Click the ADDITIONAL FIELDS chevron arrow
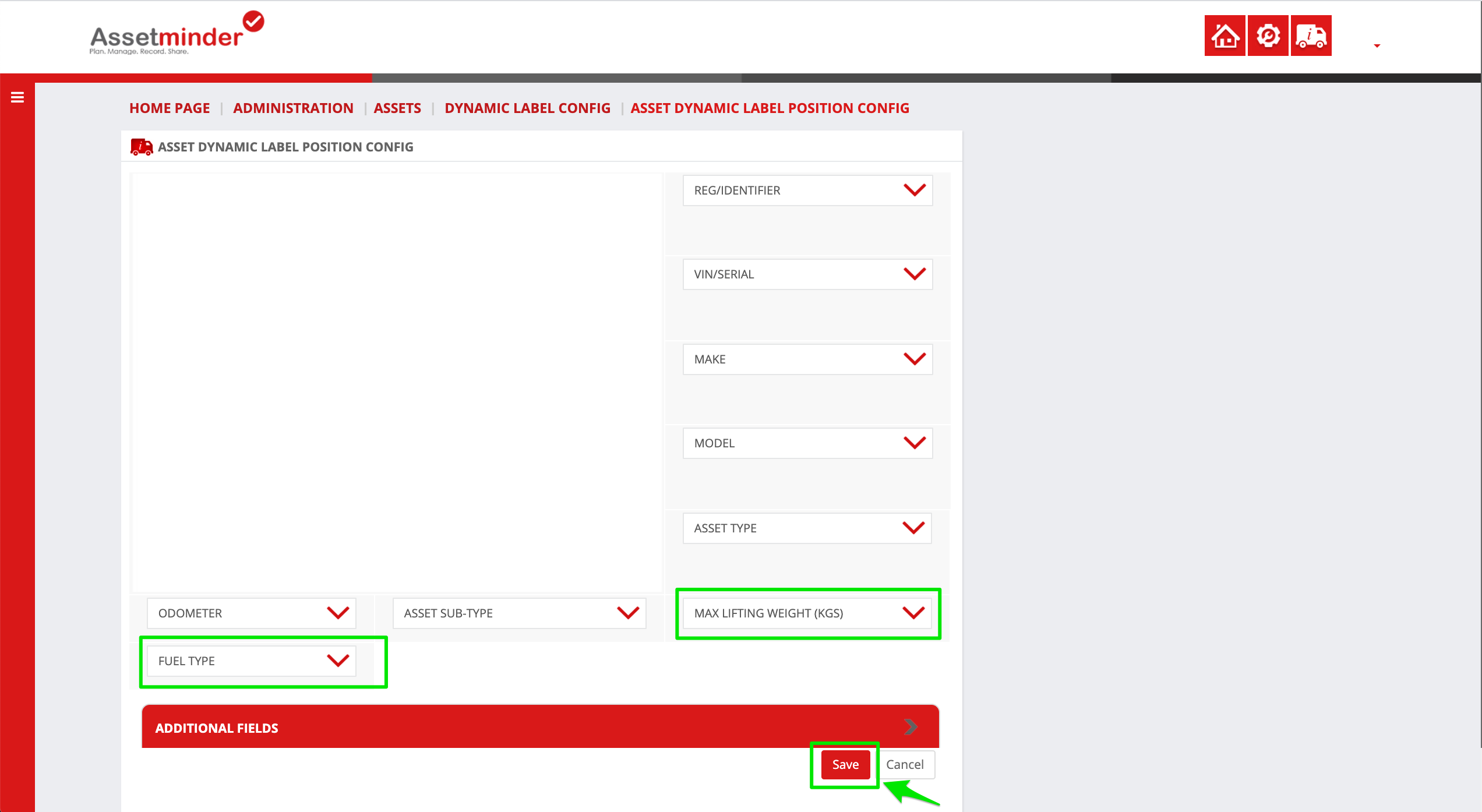 coord(911,727)
